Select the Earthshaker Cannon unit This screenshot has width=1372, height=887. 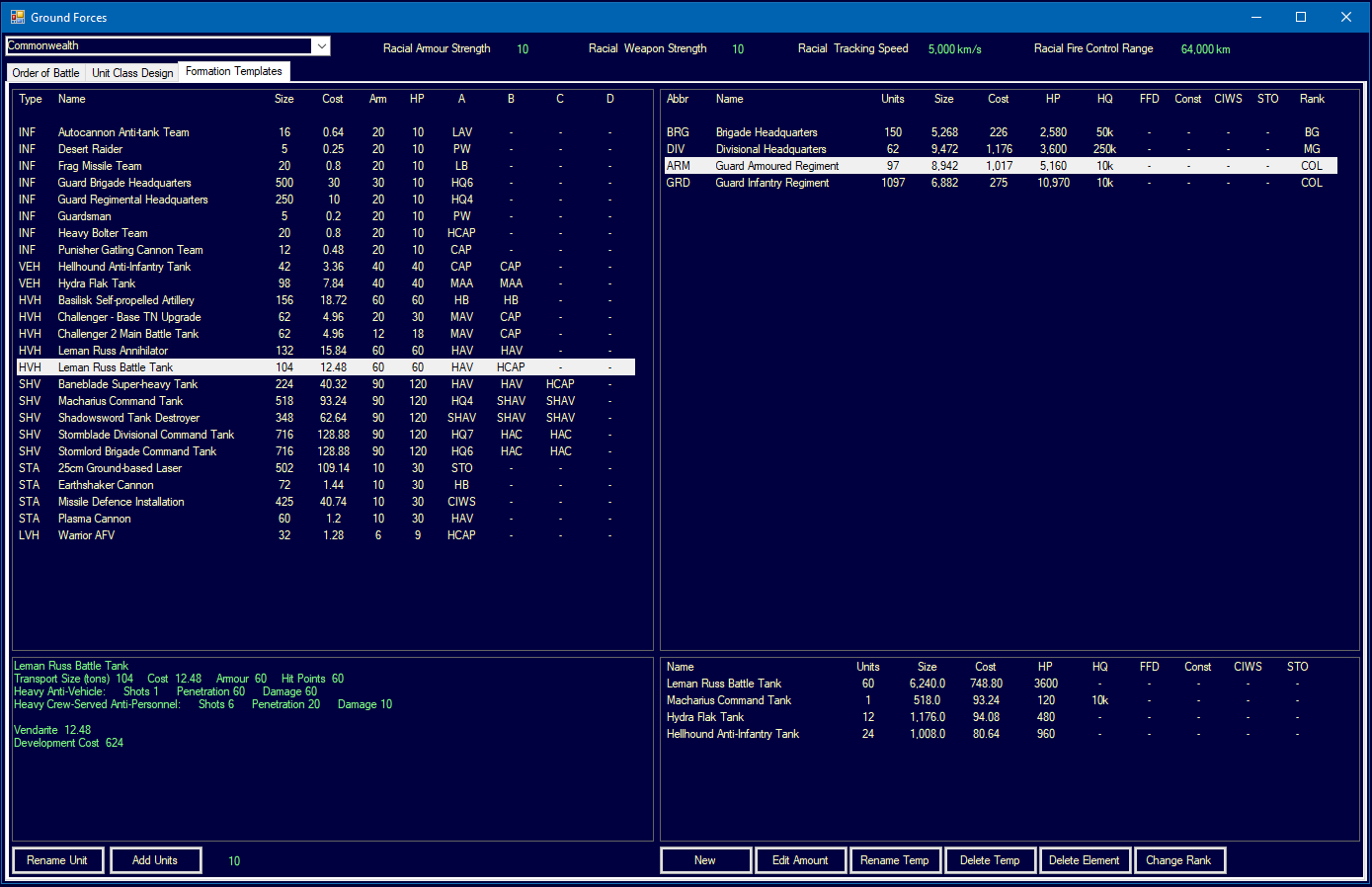point(326,485)
